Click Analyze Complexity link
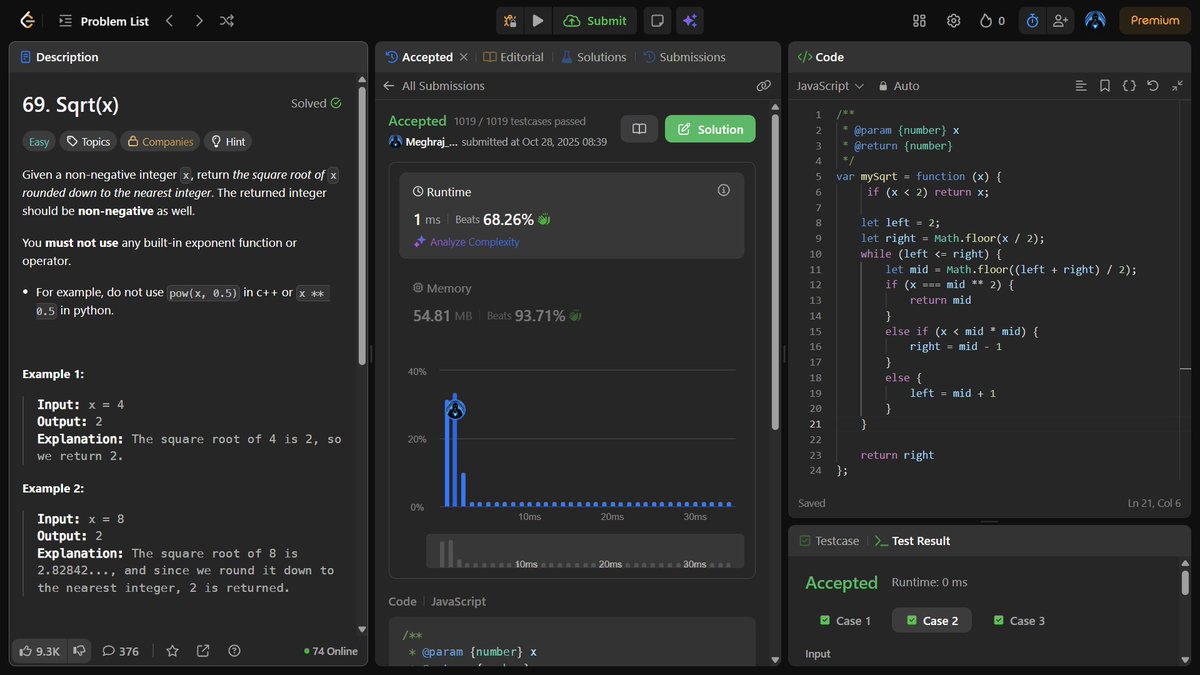 (467, 242)
